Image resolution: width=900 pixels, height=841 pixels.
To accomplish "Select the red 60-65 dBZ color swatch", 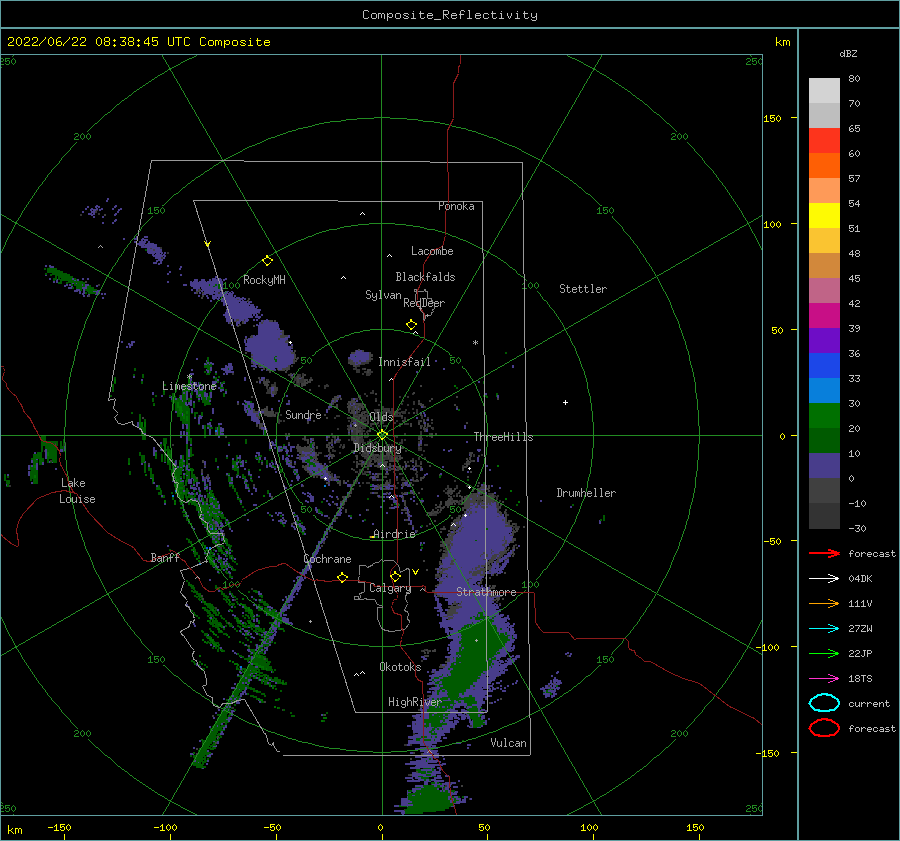I will point(824,141).
